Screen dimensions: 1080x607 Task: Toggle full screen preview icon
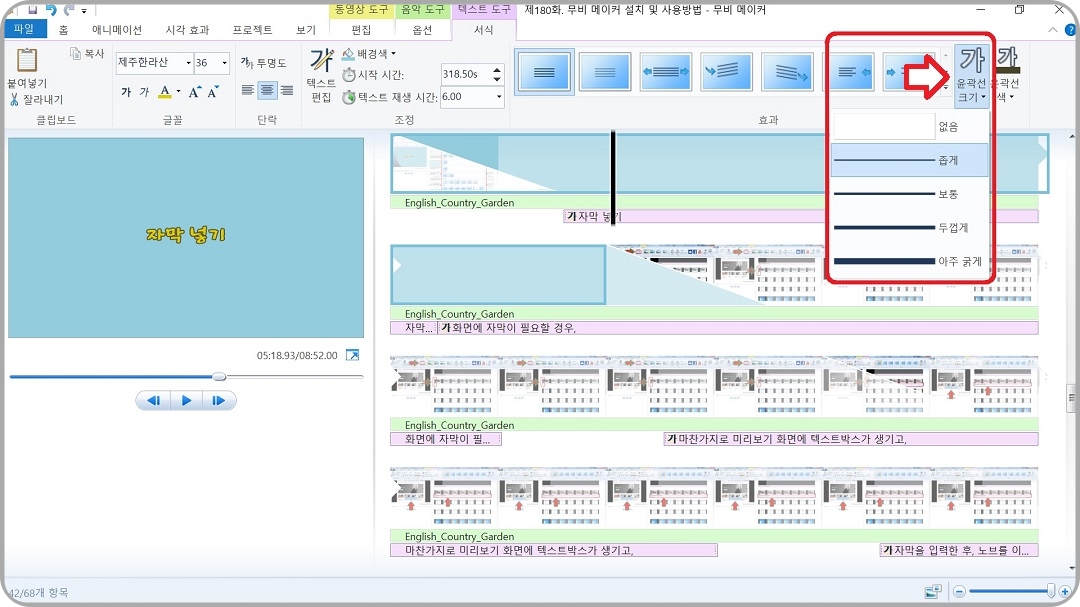tap(352, 356)
